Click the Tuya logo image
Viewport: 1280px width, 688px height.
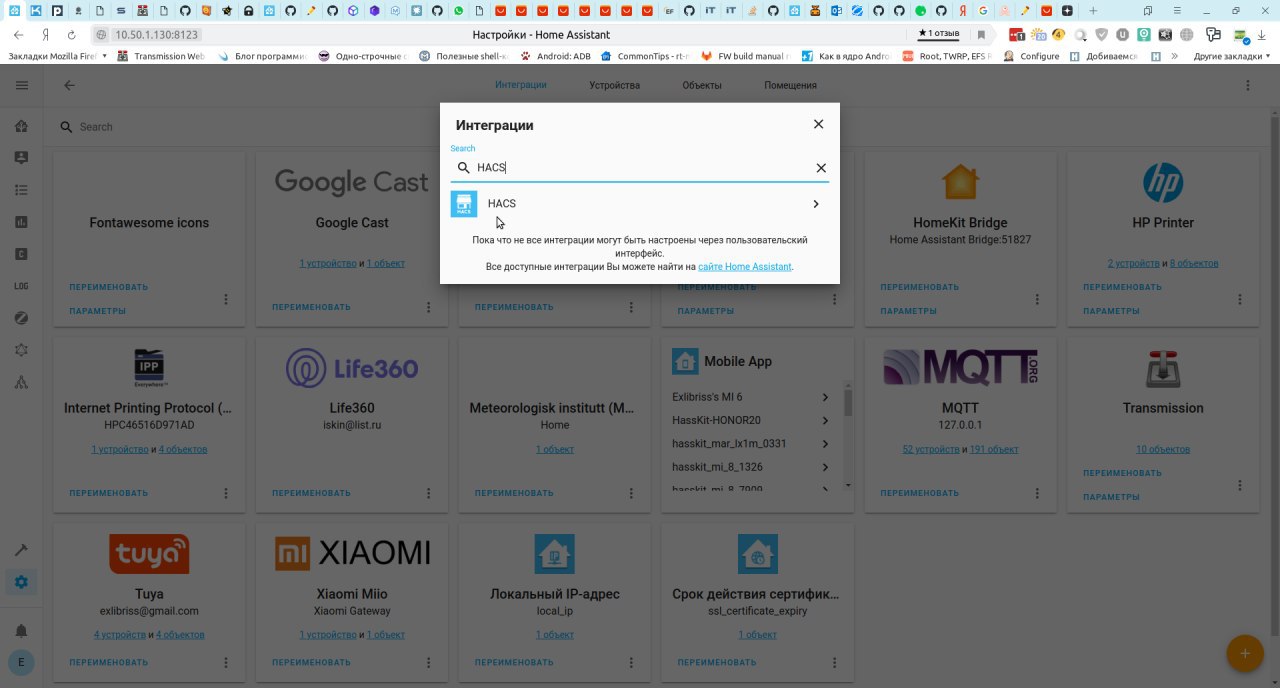point(148,553)
